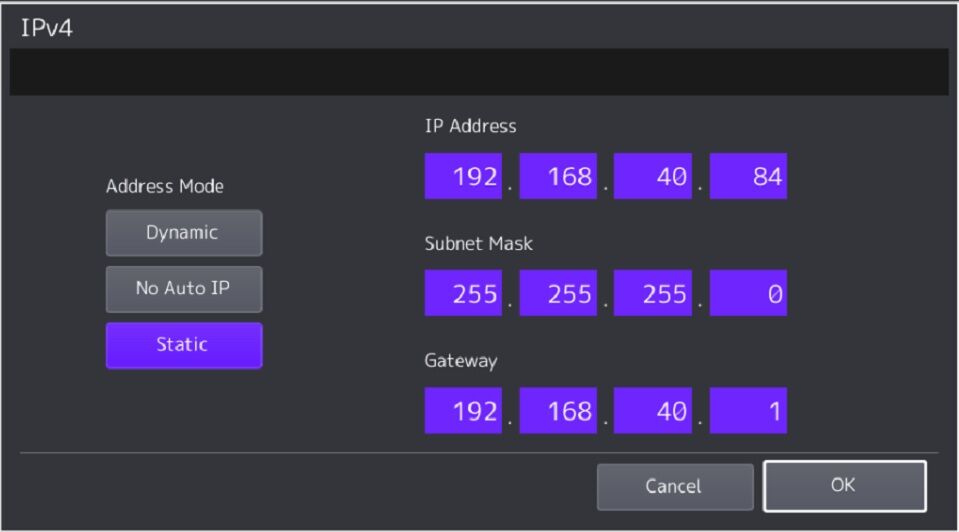Select Dynamic address mode

pyautogui.click(x=184, y=233)
